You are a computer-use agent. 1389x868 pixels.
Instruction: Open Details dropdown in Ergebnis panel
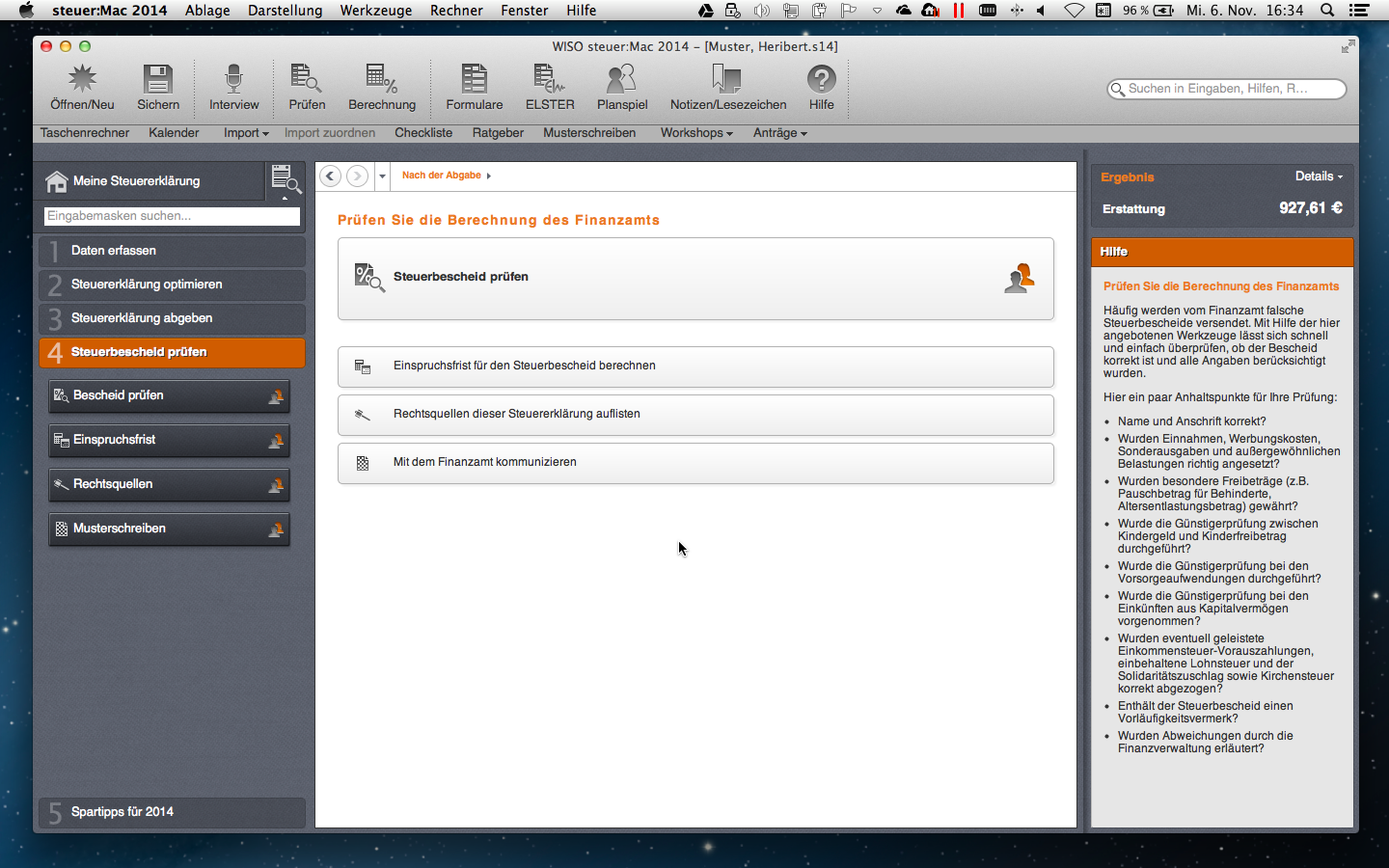1318,176
